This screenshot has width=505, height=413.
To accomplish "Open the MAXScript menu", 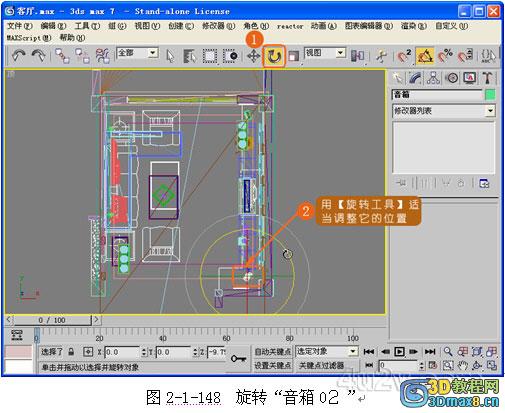I will coord(29,38).
